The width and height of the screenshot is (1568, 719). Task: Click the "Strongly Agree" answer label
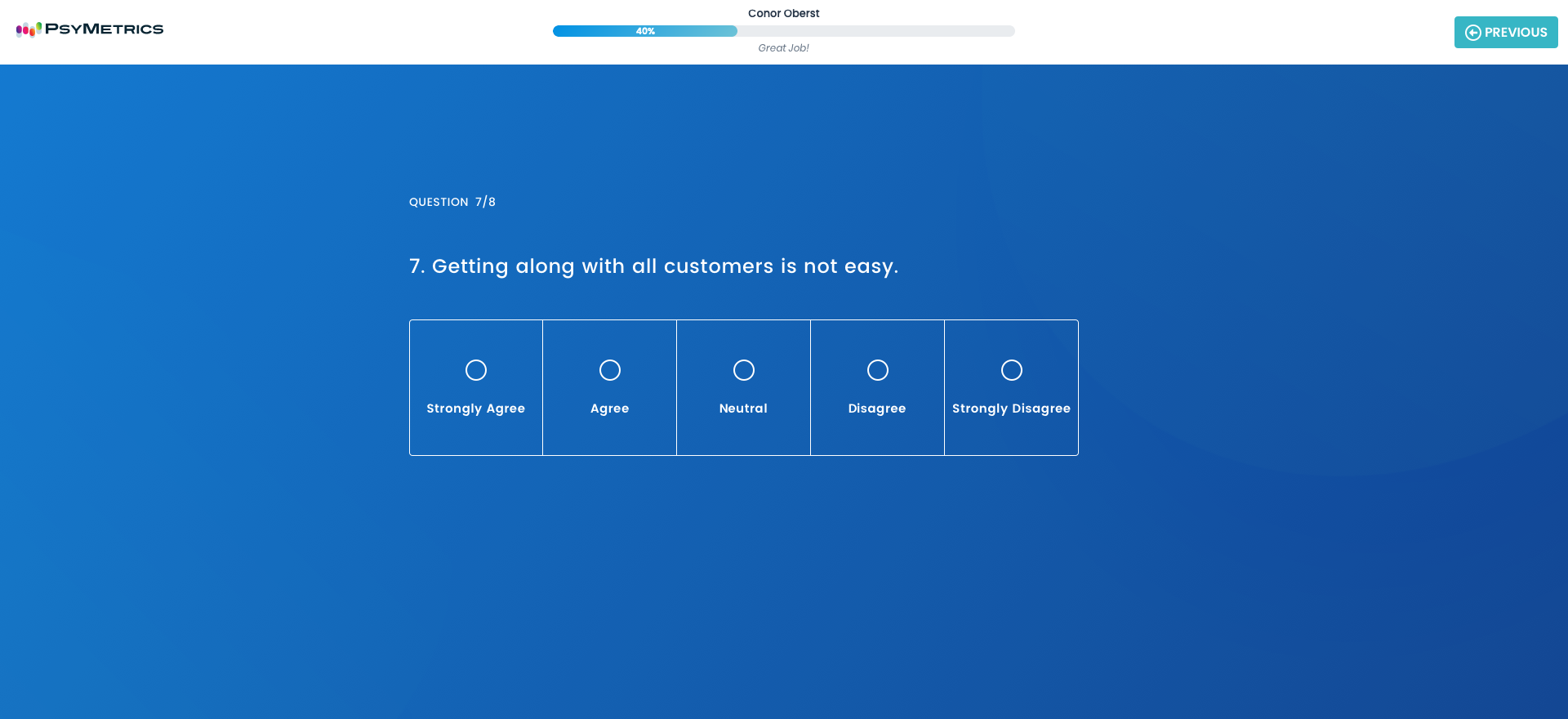pyautogui.click(x=475, y=409)
